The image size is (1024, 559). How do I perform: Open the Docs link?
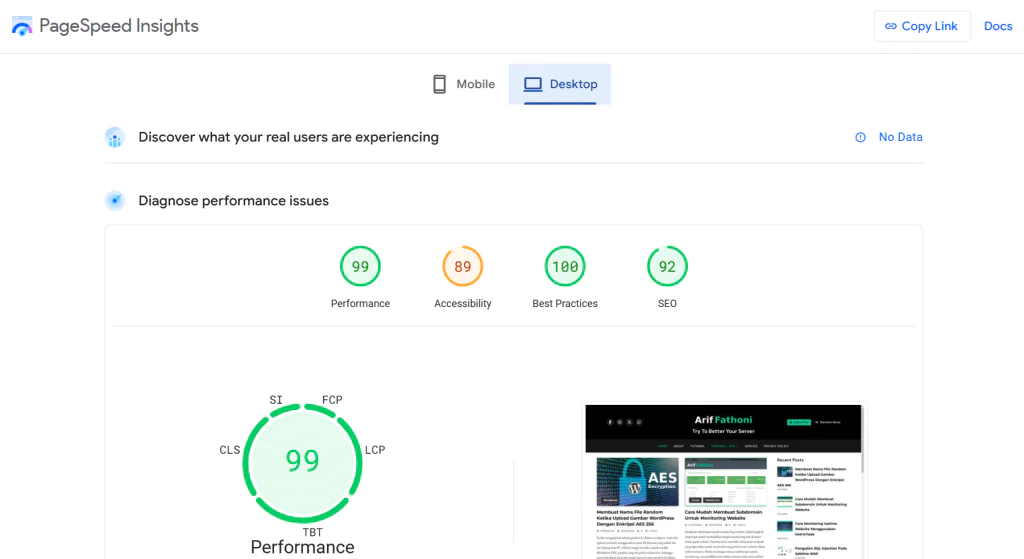tap(998, 26)
